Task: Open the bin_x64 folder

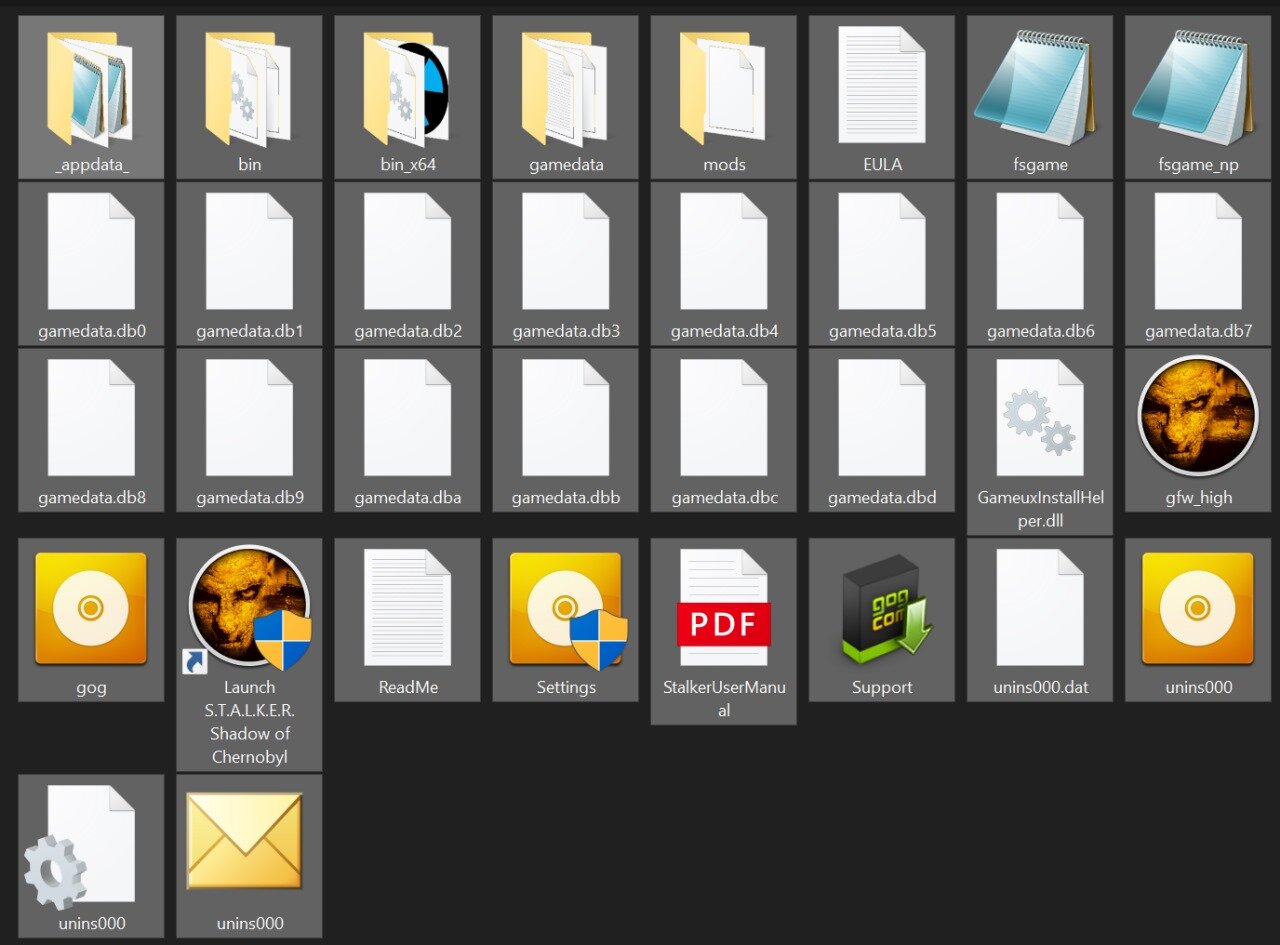Action: pos(407,97)
